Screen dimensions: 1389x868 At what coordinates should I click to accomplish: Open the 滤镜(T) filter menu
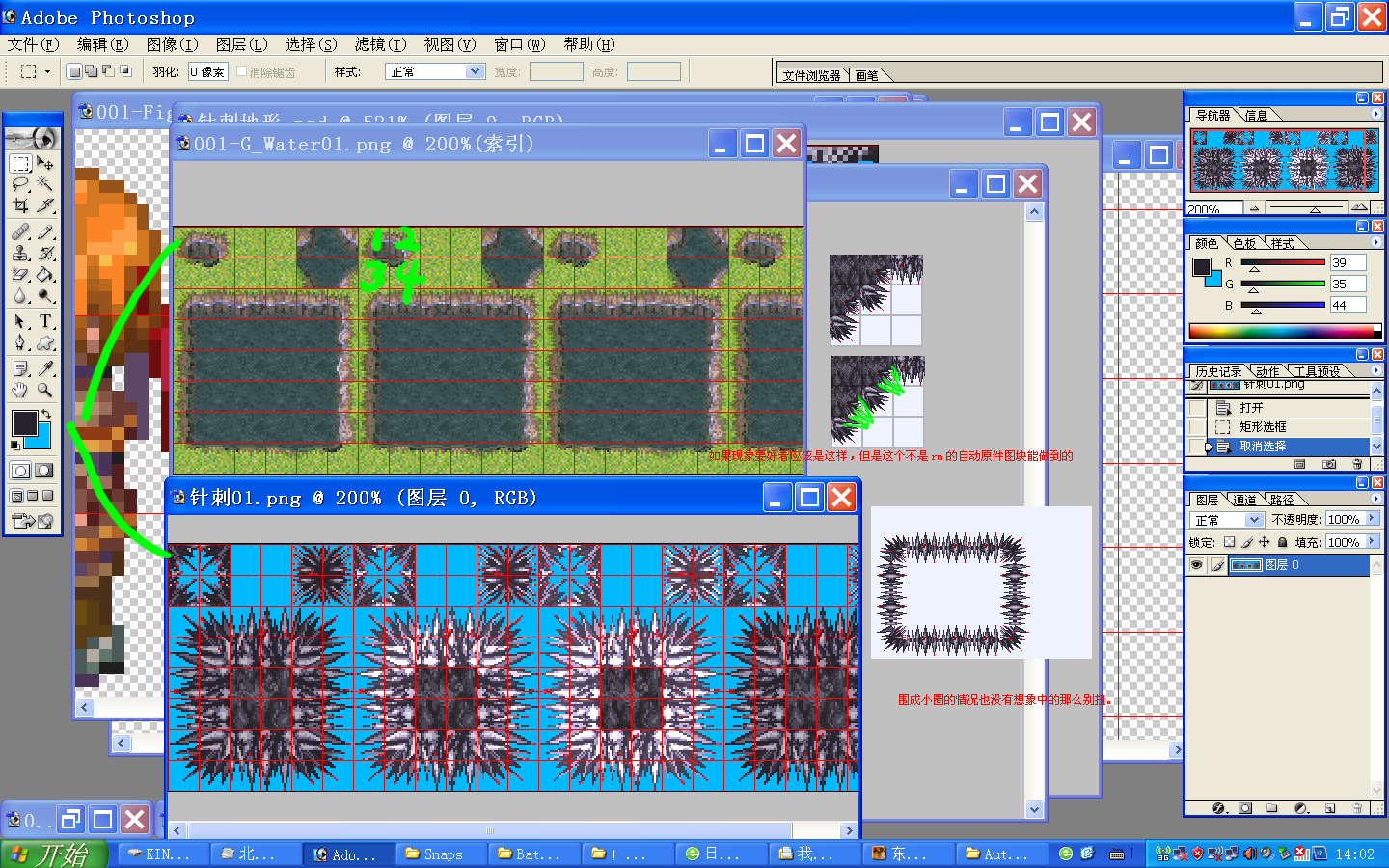click(x=380, y=44)
